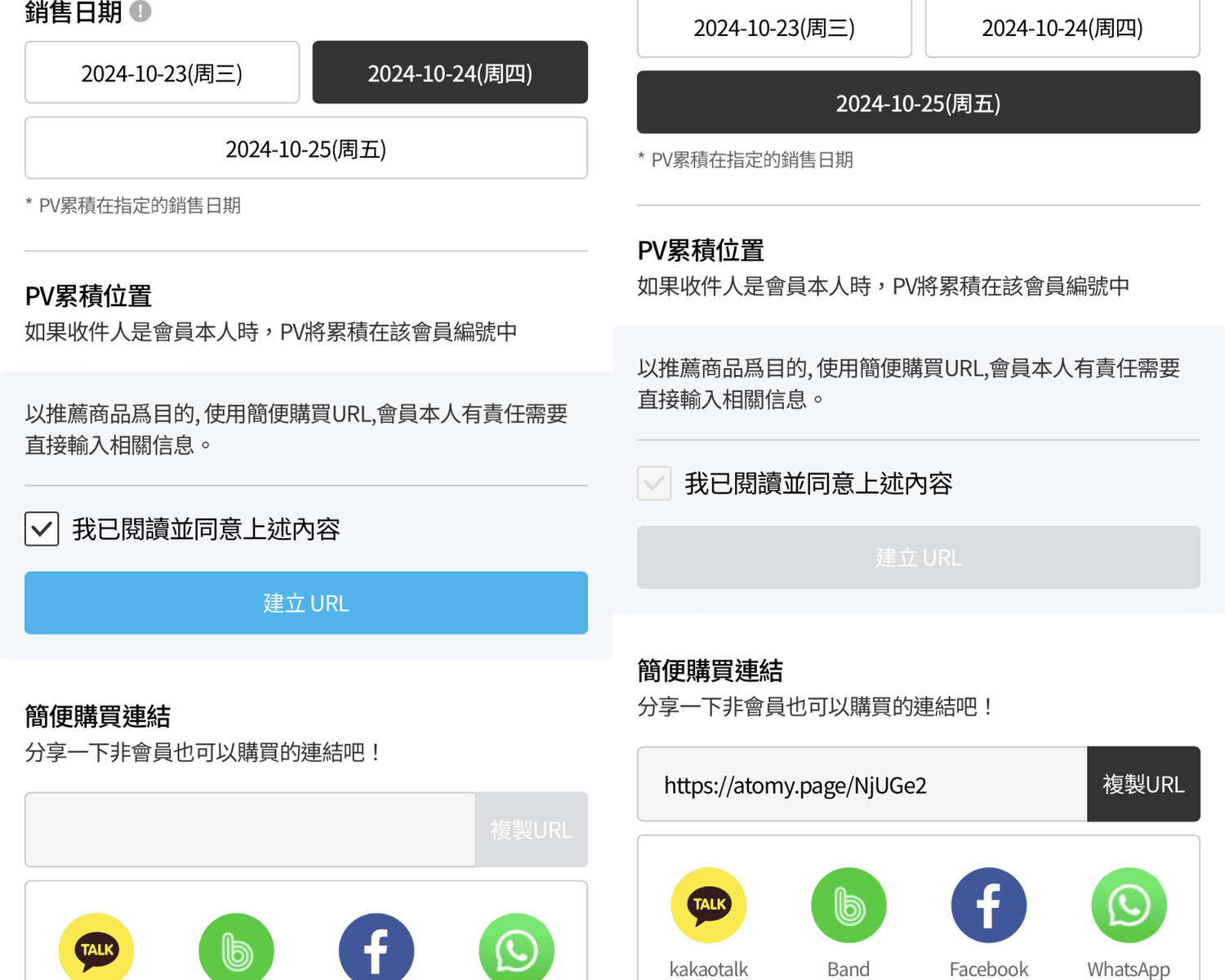
Task: Click the disabled grey 建立 URL button
Action: click(919, 557)
